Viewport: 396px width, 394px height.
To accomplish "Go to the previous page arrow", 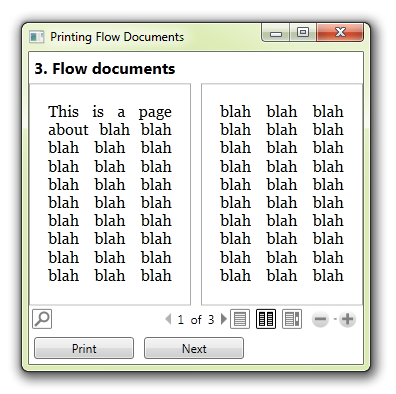I will [x=168, y=319].
